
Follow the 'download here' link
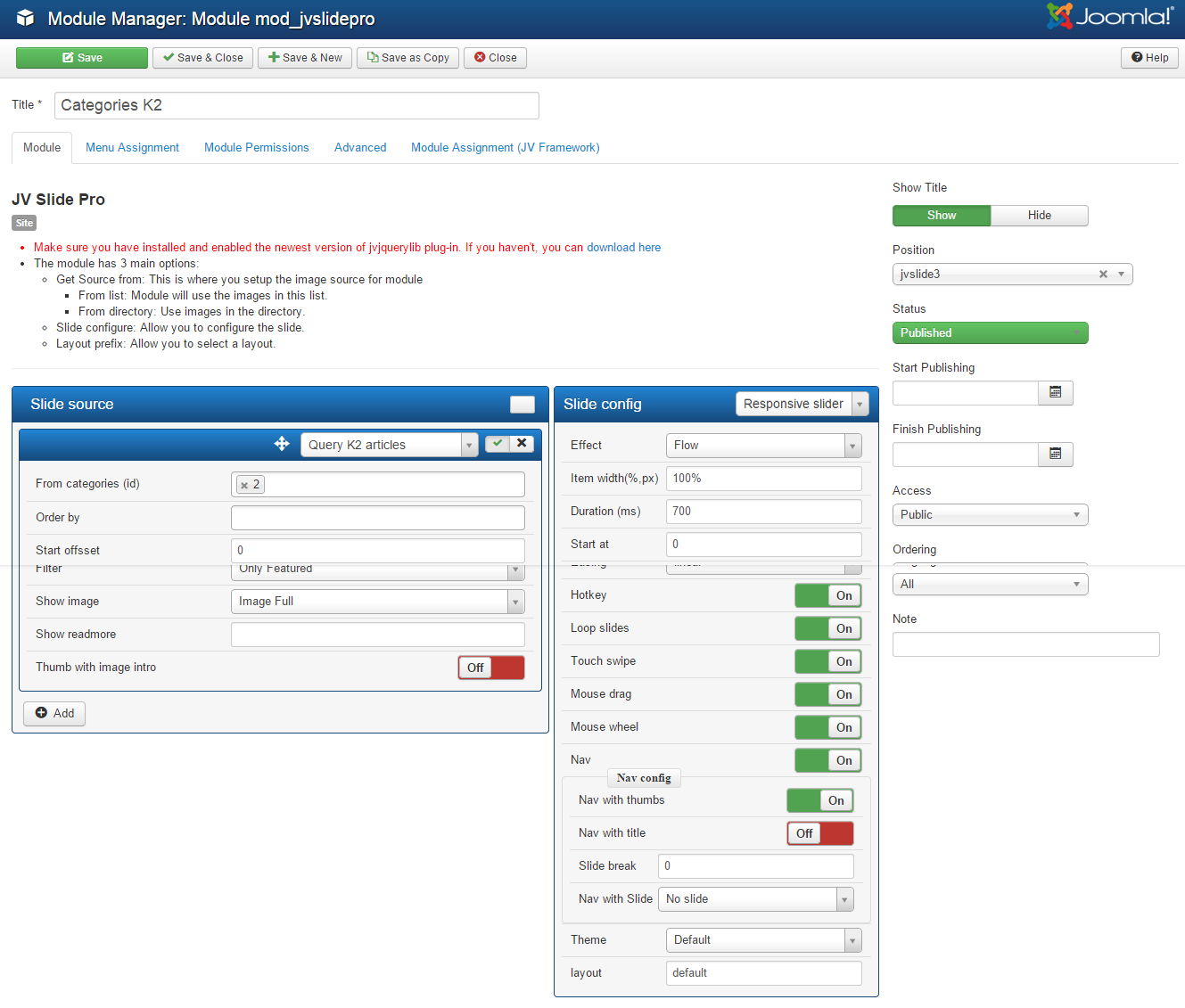(624, 248)
